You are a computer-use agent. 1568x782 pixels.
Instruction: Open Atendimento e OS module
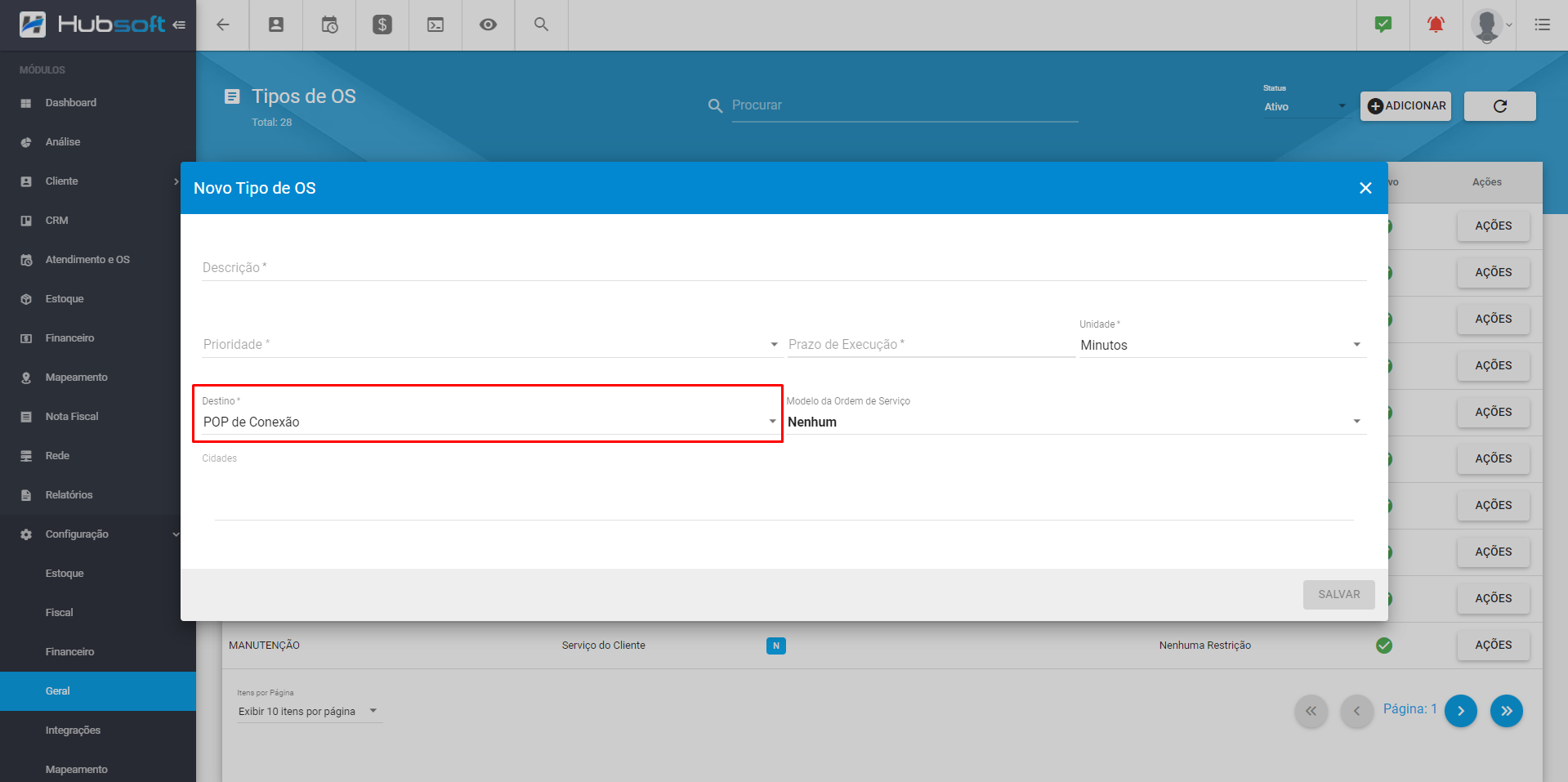click(x=98, y=260)
